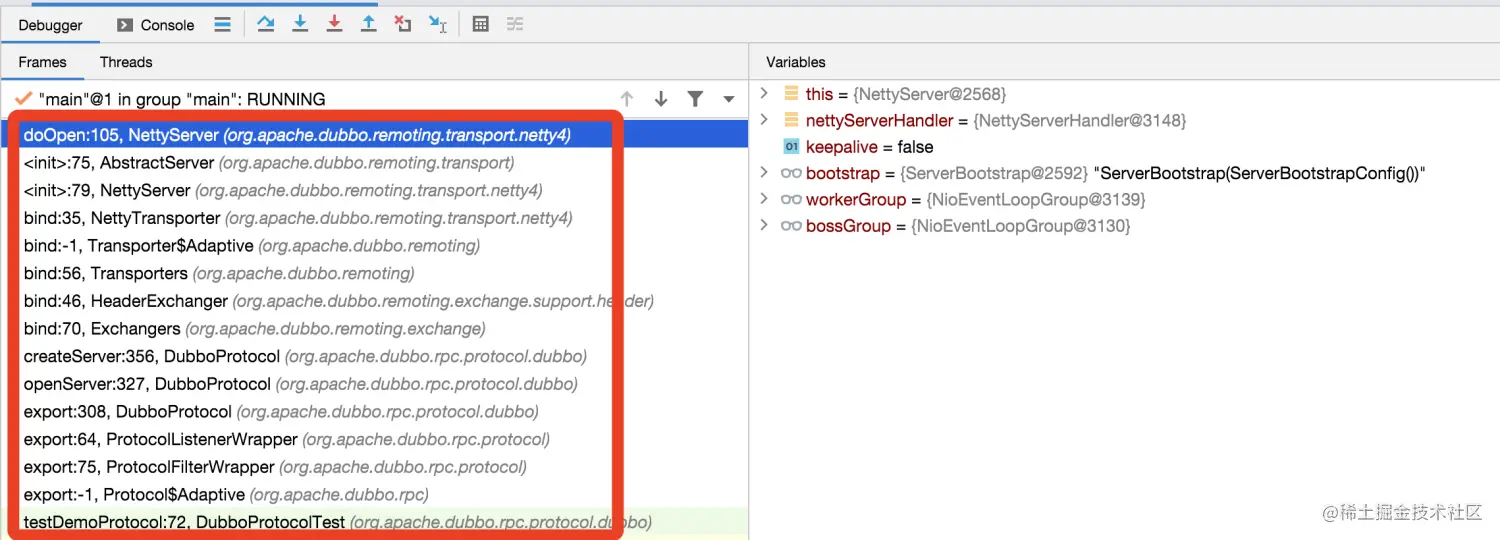Click Show Execution Point icon
Viewport: 1500px width, 540px height.
click(222, 24)
